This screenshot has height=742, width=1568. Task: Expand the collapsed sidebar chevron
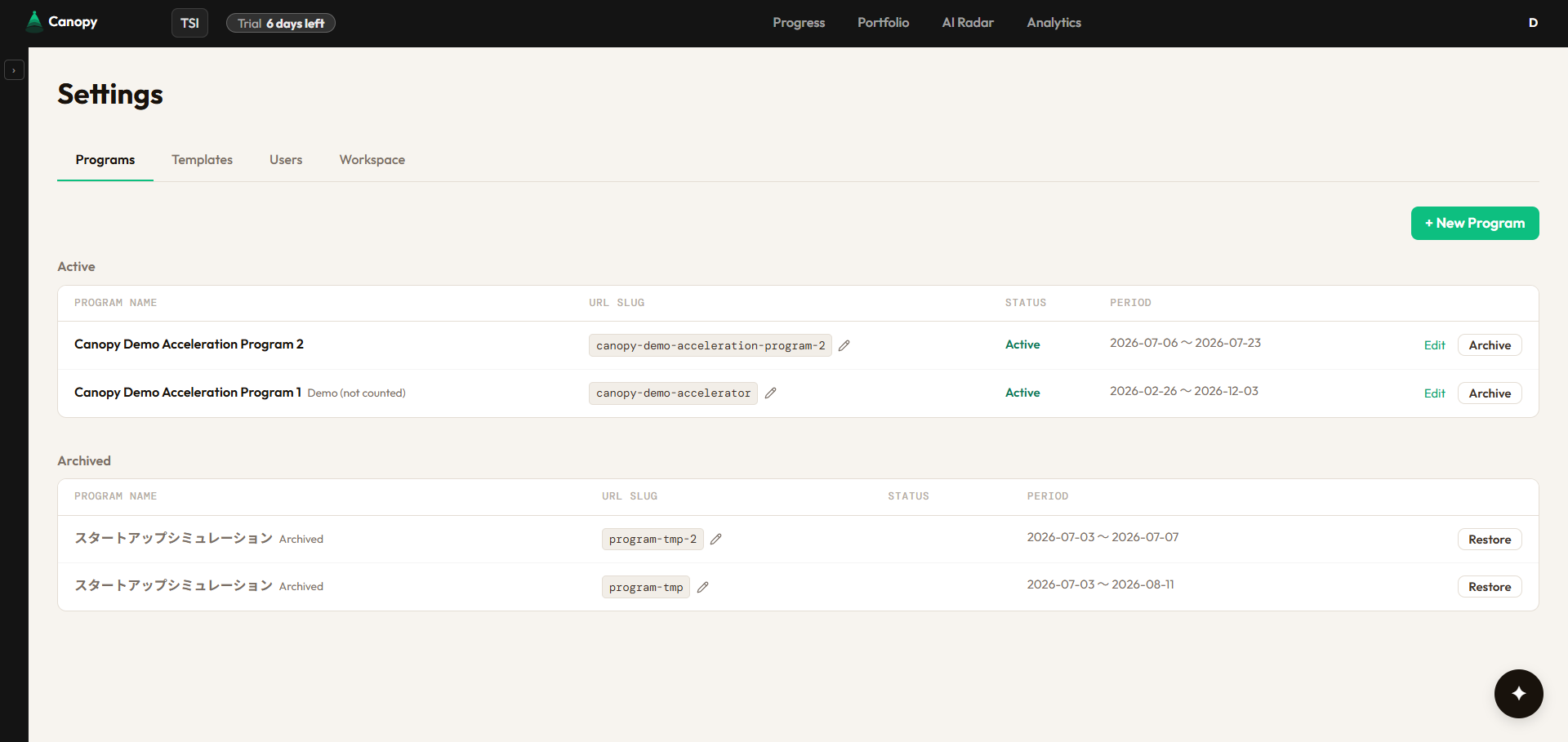point(14,70)
